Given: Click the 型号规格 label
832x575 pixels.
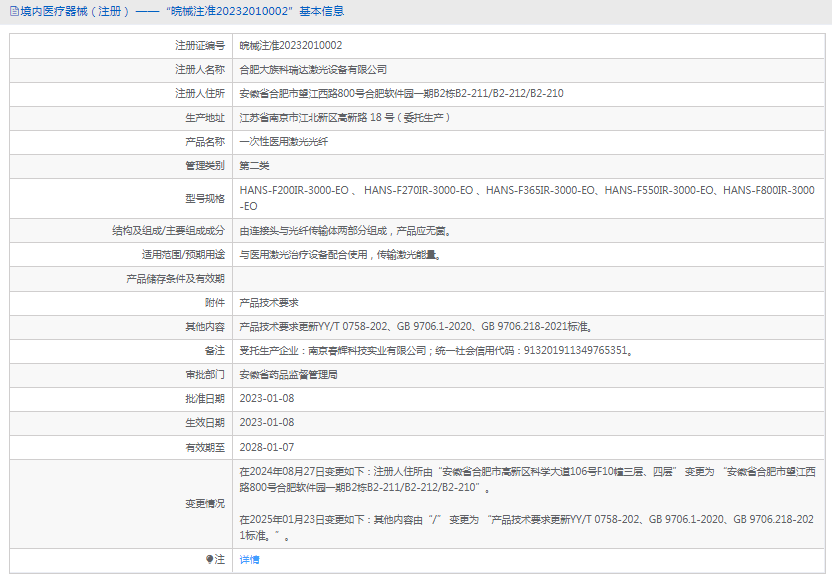Looking at the screenshot, I should pyautogui.click(x=205, y=198).
